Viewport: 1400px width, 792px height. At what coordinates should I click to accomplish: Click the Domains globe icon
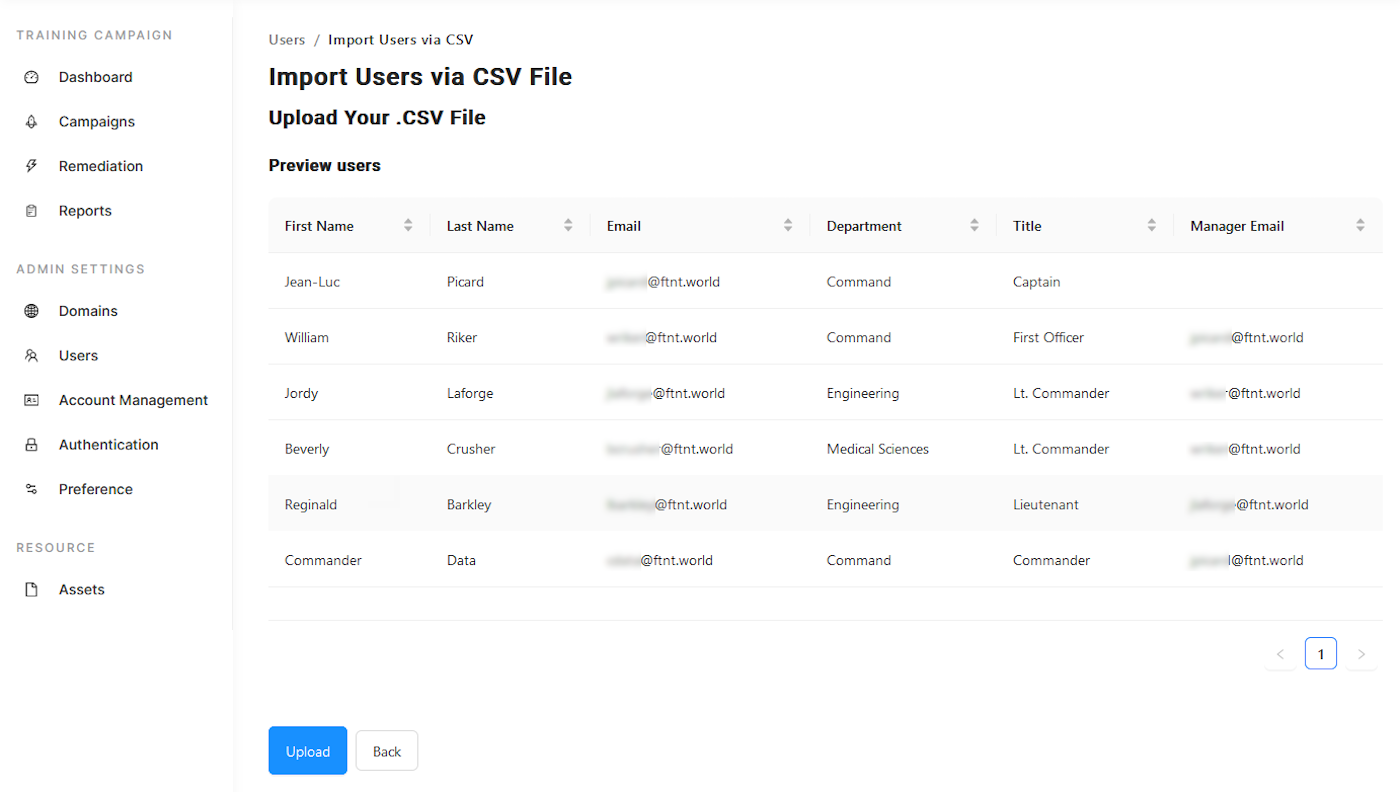click(31, 311)
